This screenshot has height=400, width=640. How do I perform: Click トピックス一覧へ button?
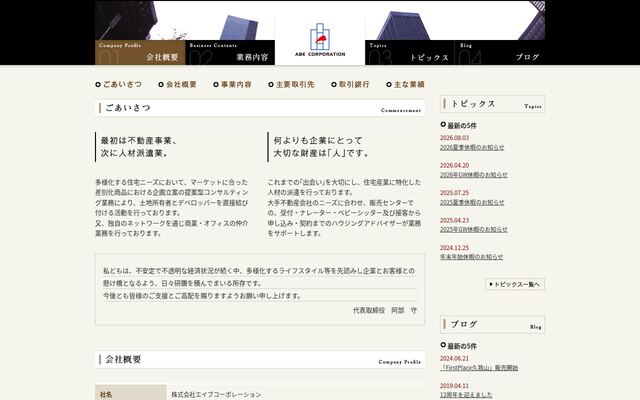515,284
